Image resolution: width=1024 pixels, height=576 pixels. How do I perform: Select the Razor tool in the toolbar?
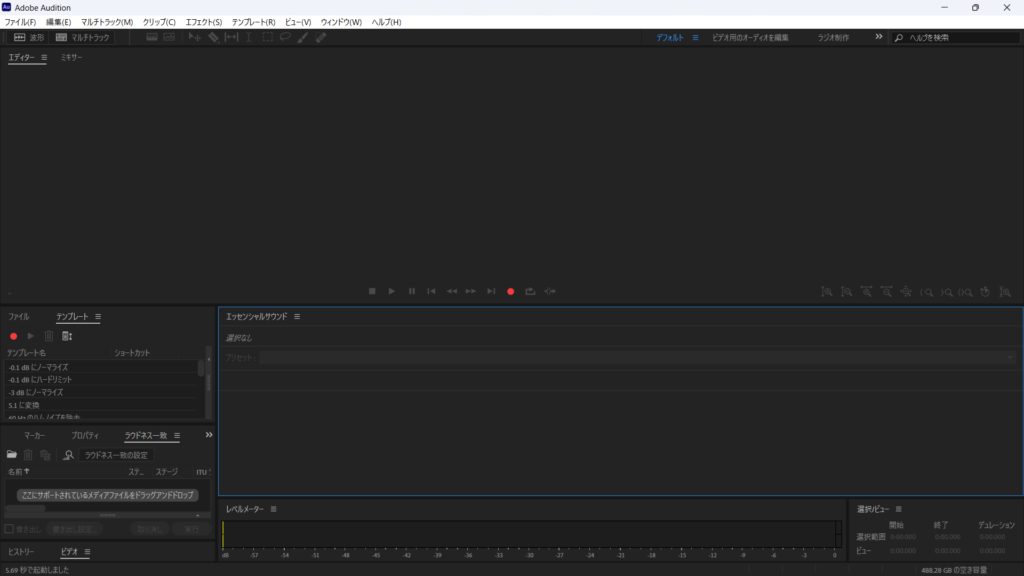(x=213, y=37)
